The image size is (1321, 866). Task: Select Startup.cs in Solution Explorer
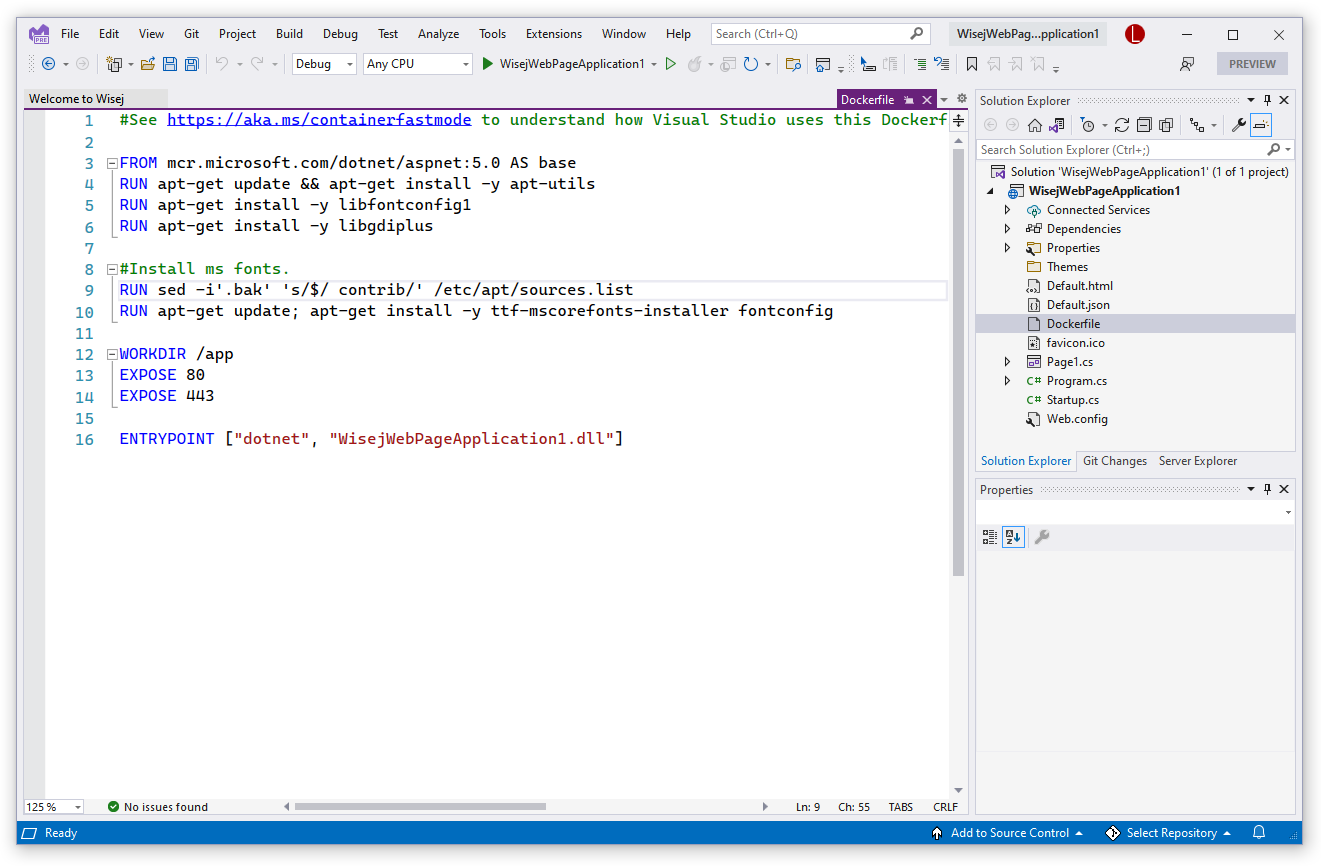coord(1072,400)
